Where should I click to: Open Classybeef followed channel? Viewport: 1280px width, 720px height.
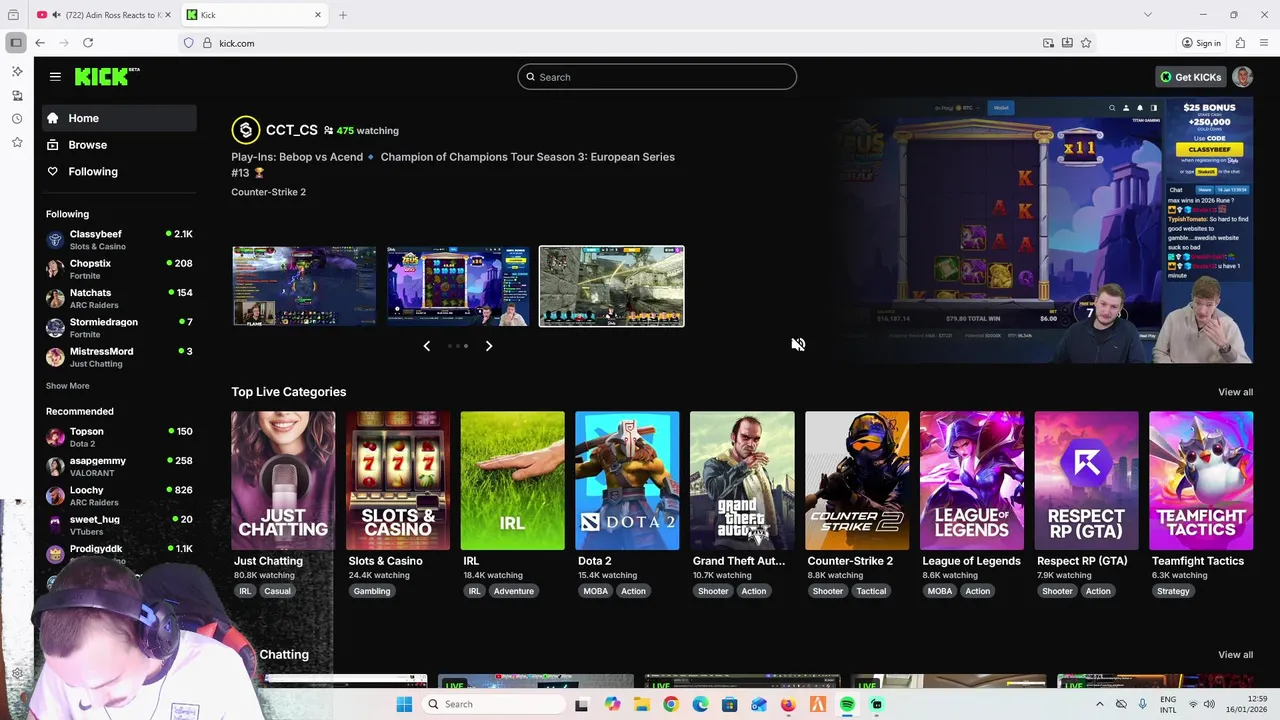click(120, 240)
